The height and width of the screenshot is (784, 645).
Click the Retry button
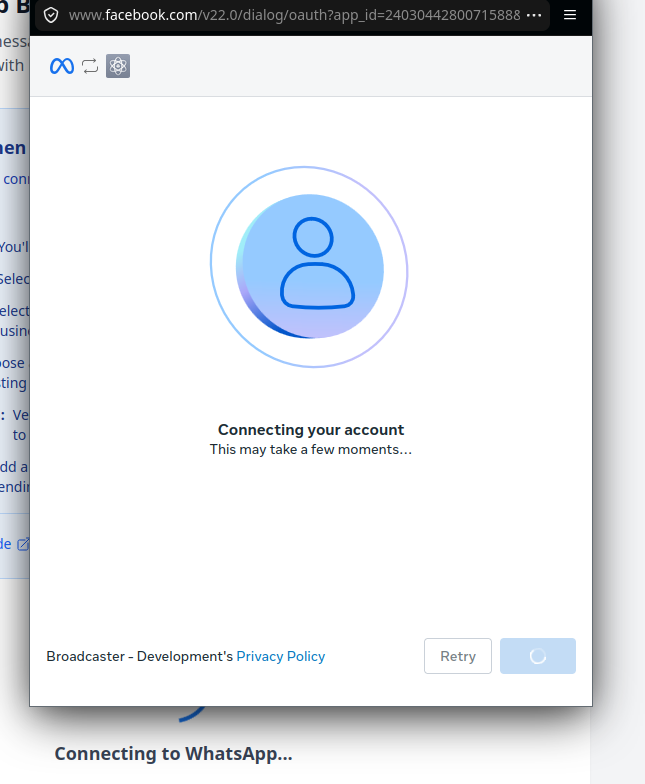(458, 656)
